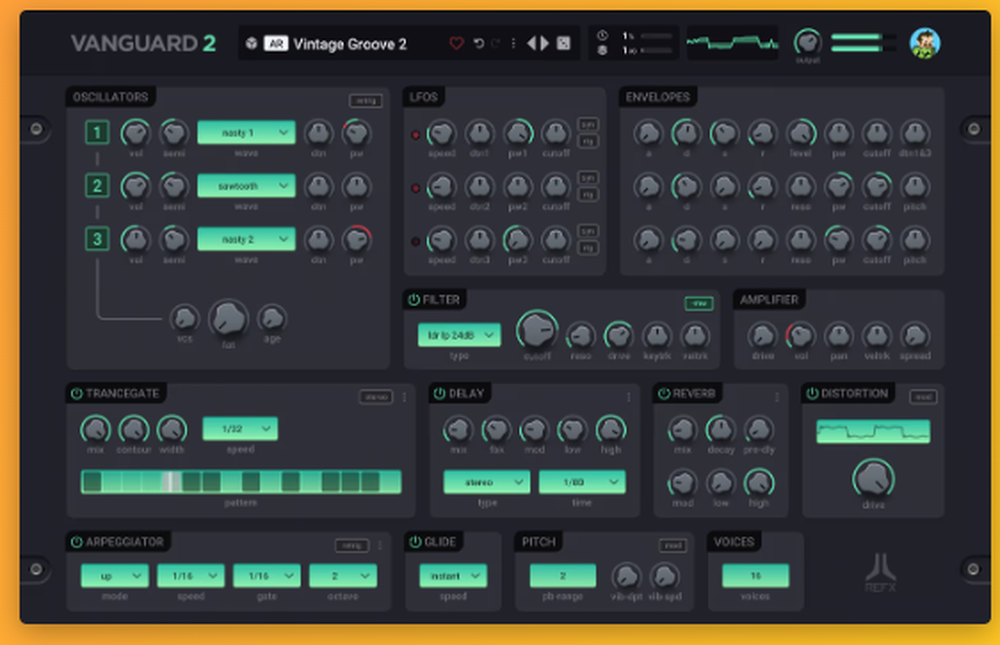1000x645 pixels.
Task: Click the pb range value field showing 2
Action: coord(562,575)
